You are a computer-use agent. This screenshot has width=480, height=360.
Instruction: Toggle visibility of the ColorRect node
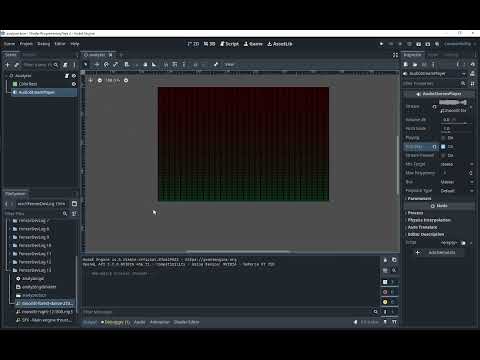(x=74, y=84)
